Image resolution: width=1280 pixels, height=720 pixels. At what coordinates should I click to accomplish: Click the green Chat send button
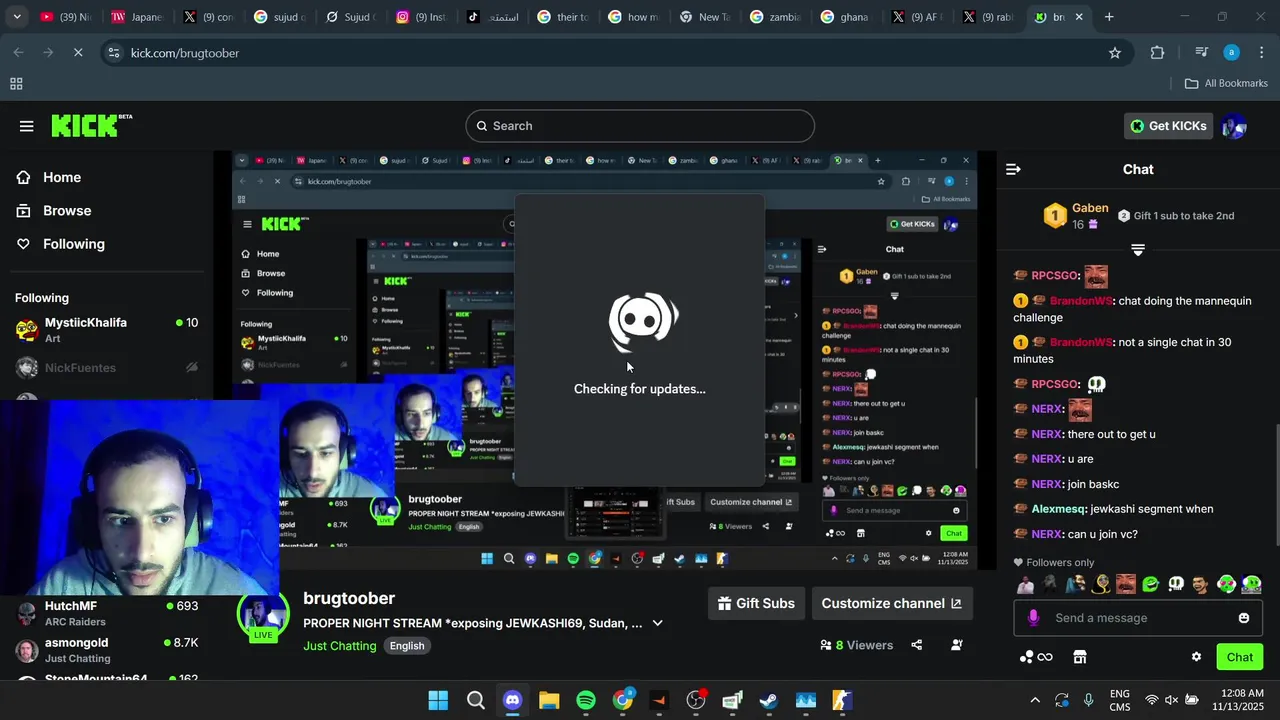[x=1239, y=657]
